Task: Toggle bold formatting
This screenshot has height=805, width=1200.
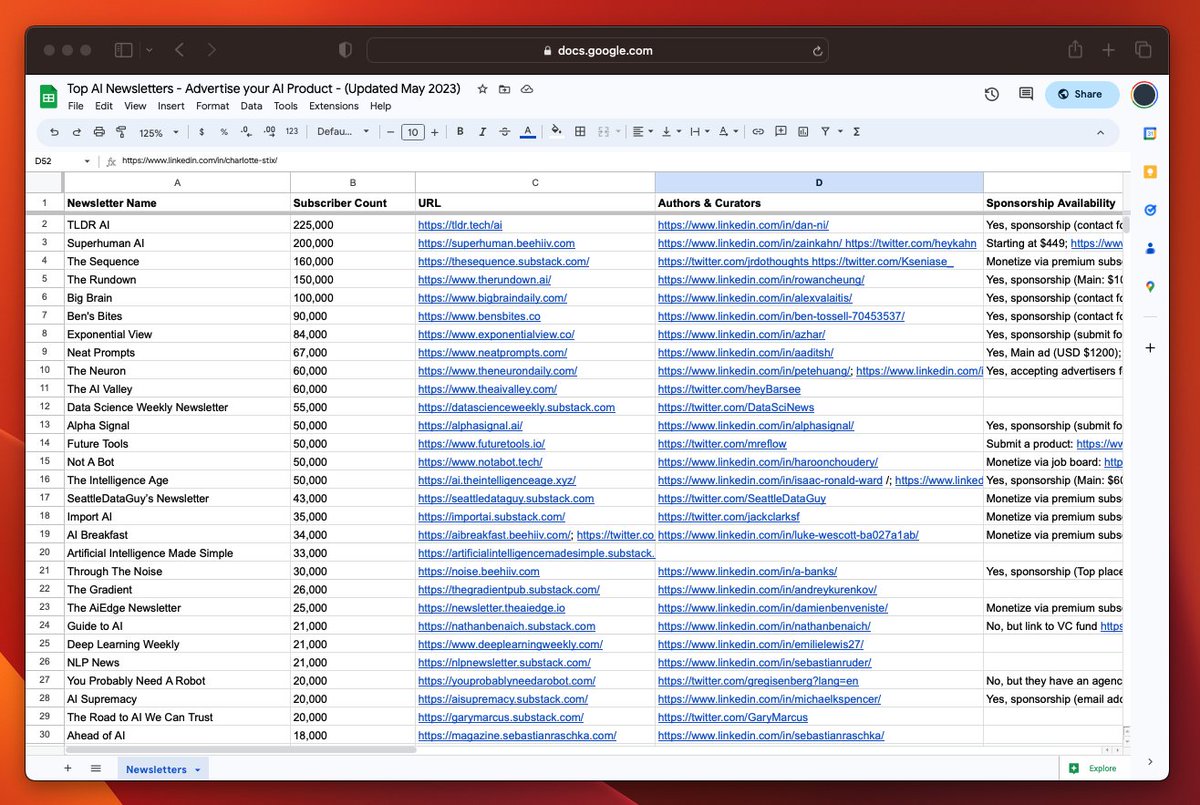Action: coord(460,132)
